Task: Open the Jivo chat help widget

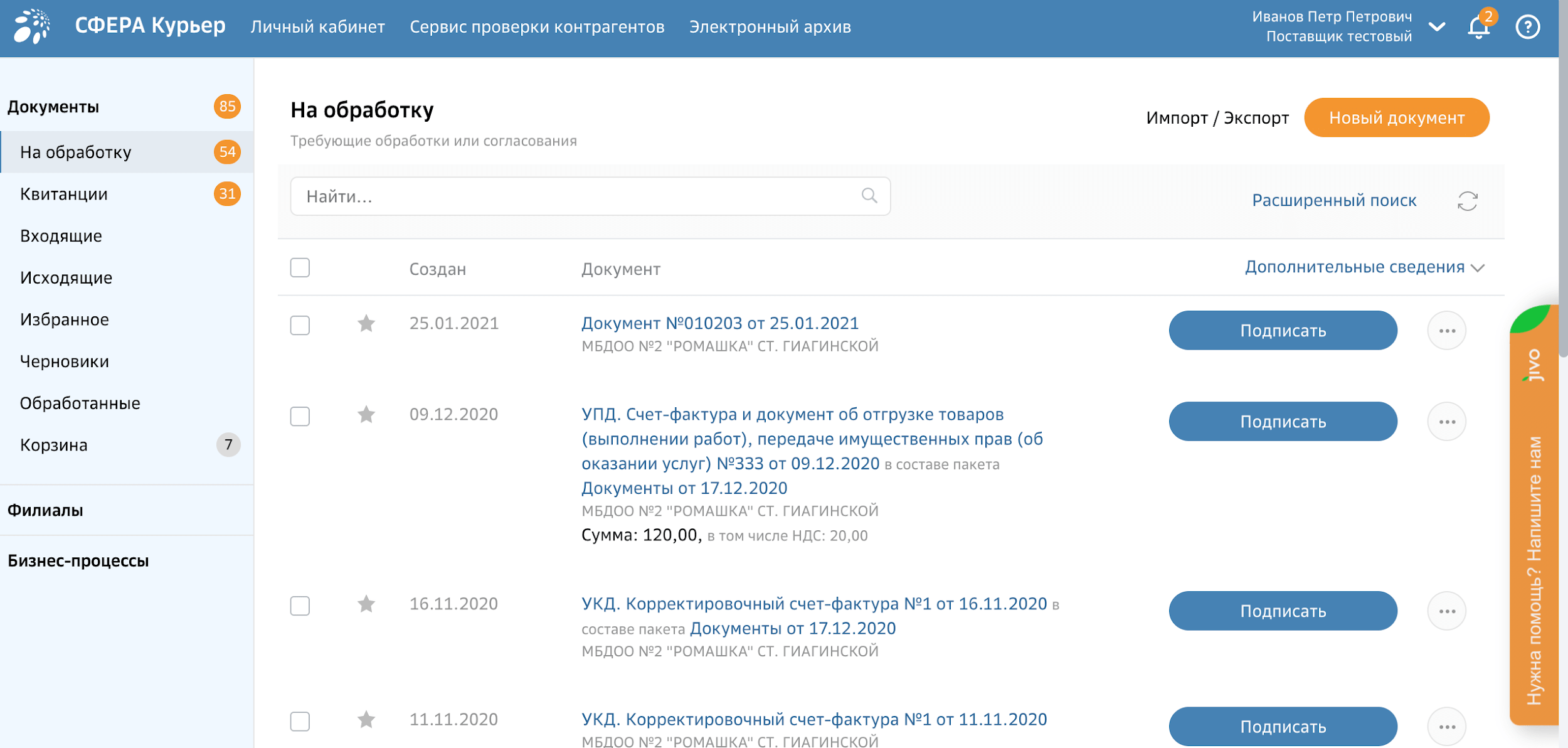Action: [x=1534, y=515]
